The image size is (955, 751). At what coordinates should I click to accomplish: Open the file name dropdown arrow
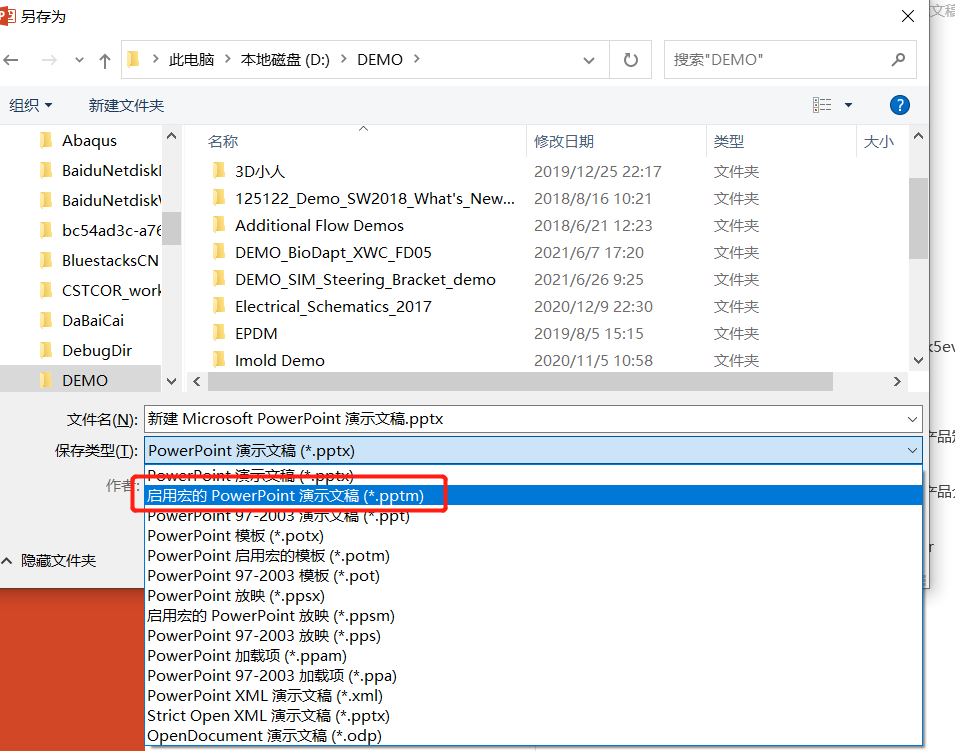[x=911, y=419]
